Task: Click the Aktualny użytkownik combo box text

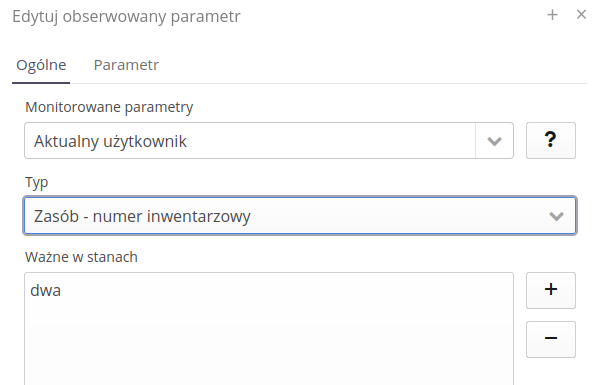Action: (110, 141)
